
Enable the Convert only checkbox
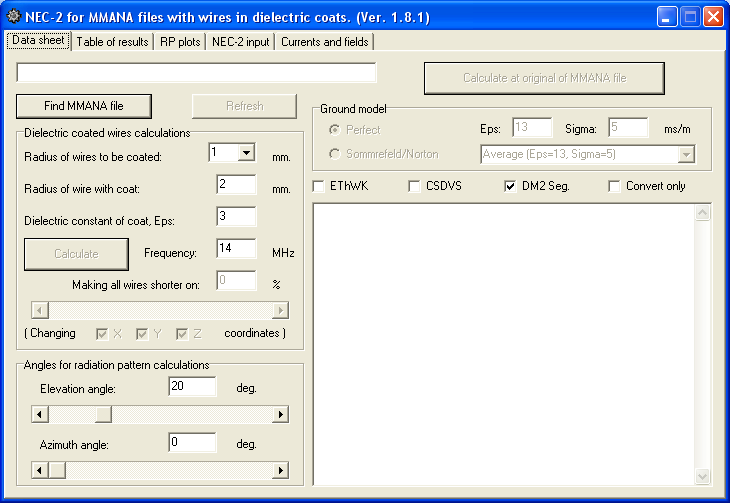[x=614, y=186]
